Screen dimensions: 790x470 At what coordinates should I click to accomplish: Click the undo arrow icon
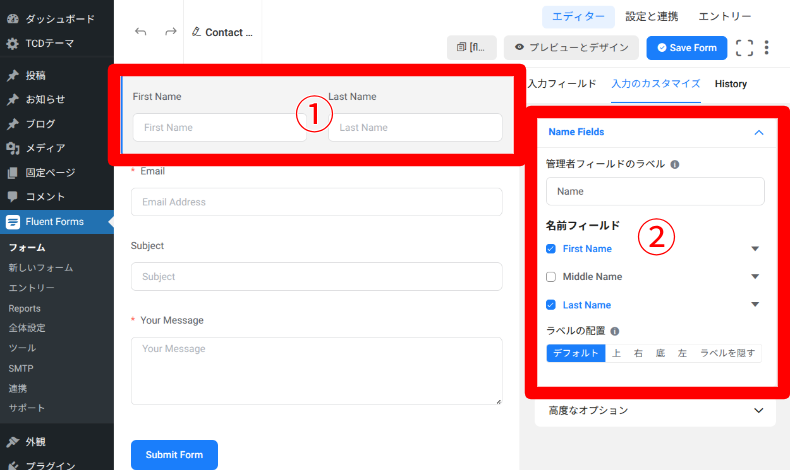(141, 32)
